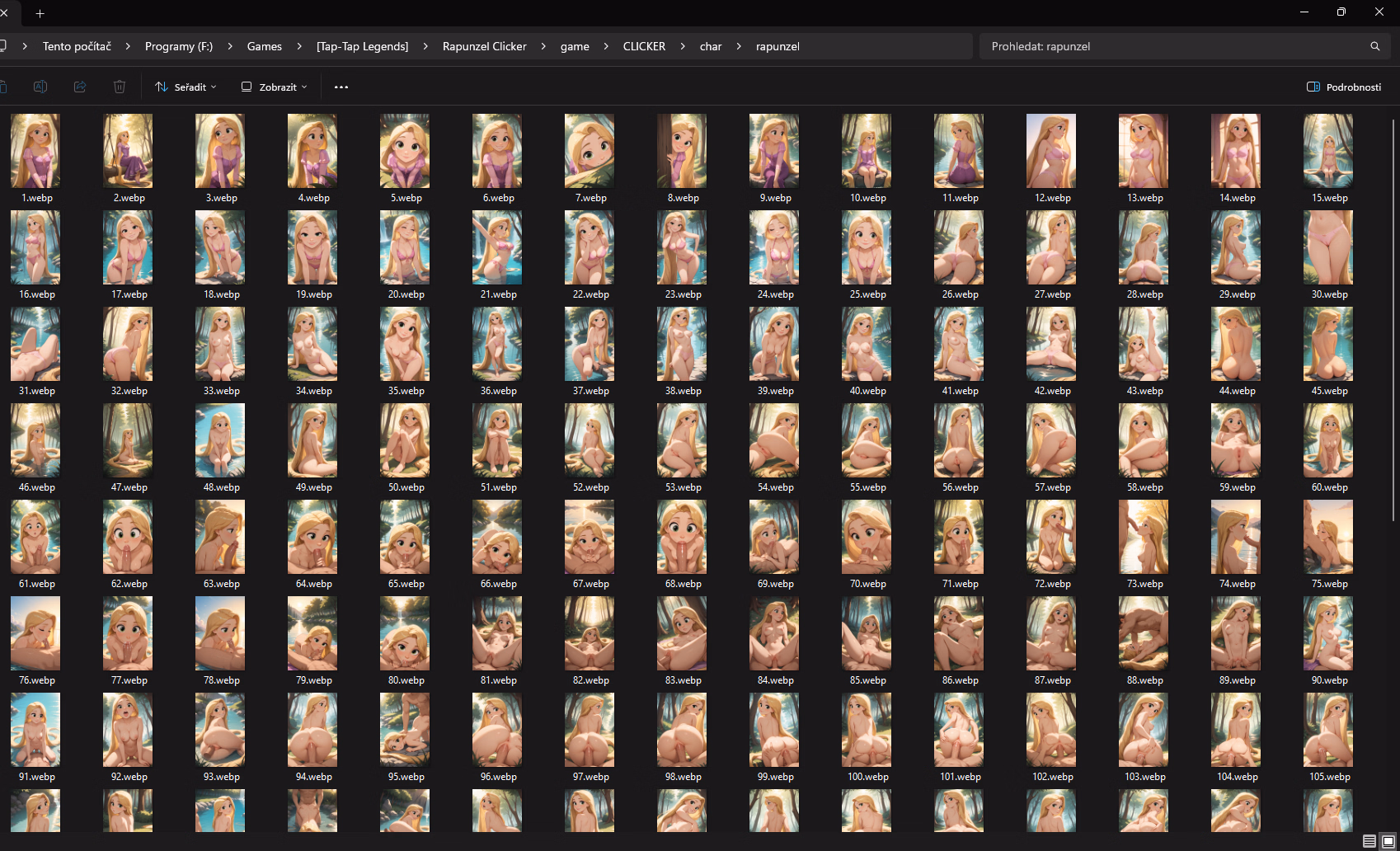Select the file name 16.webp
This screenshot has width=1400, height=851.
pos(37,294)
